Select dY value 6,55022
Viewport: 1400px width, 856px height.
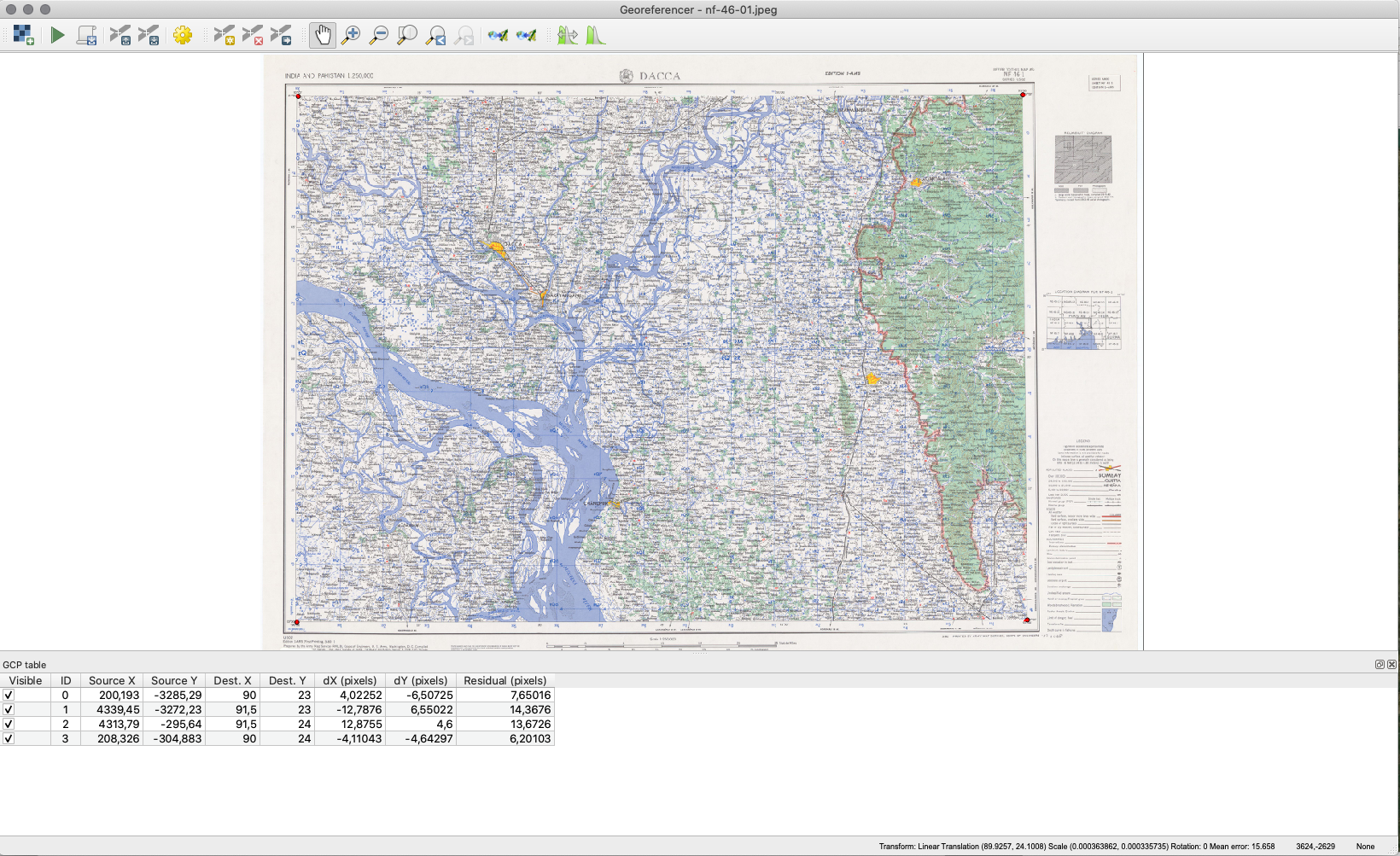pos(421,709)
